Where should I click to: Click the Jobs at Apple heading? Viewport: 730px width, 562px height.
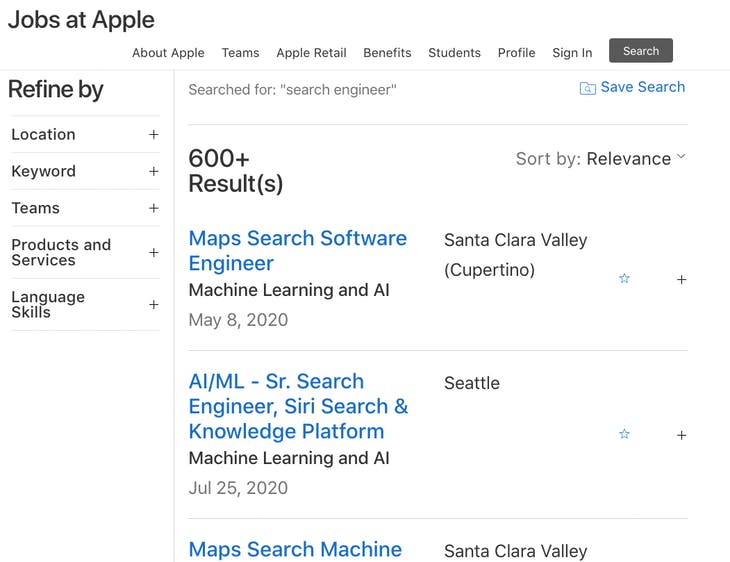coord(81,20)
